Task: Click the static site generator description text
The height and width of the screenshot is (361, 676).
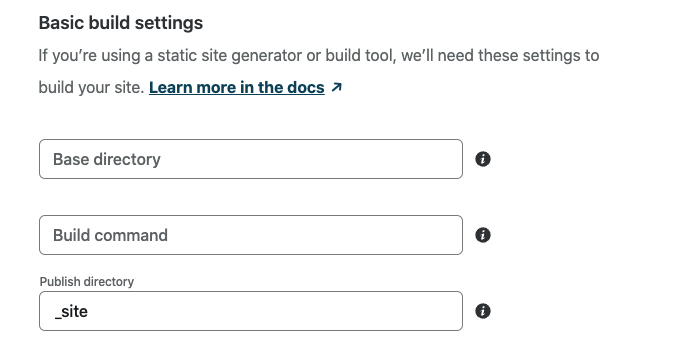Action: point(319,56)
